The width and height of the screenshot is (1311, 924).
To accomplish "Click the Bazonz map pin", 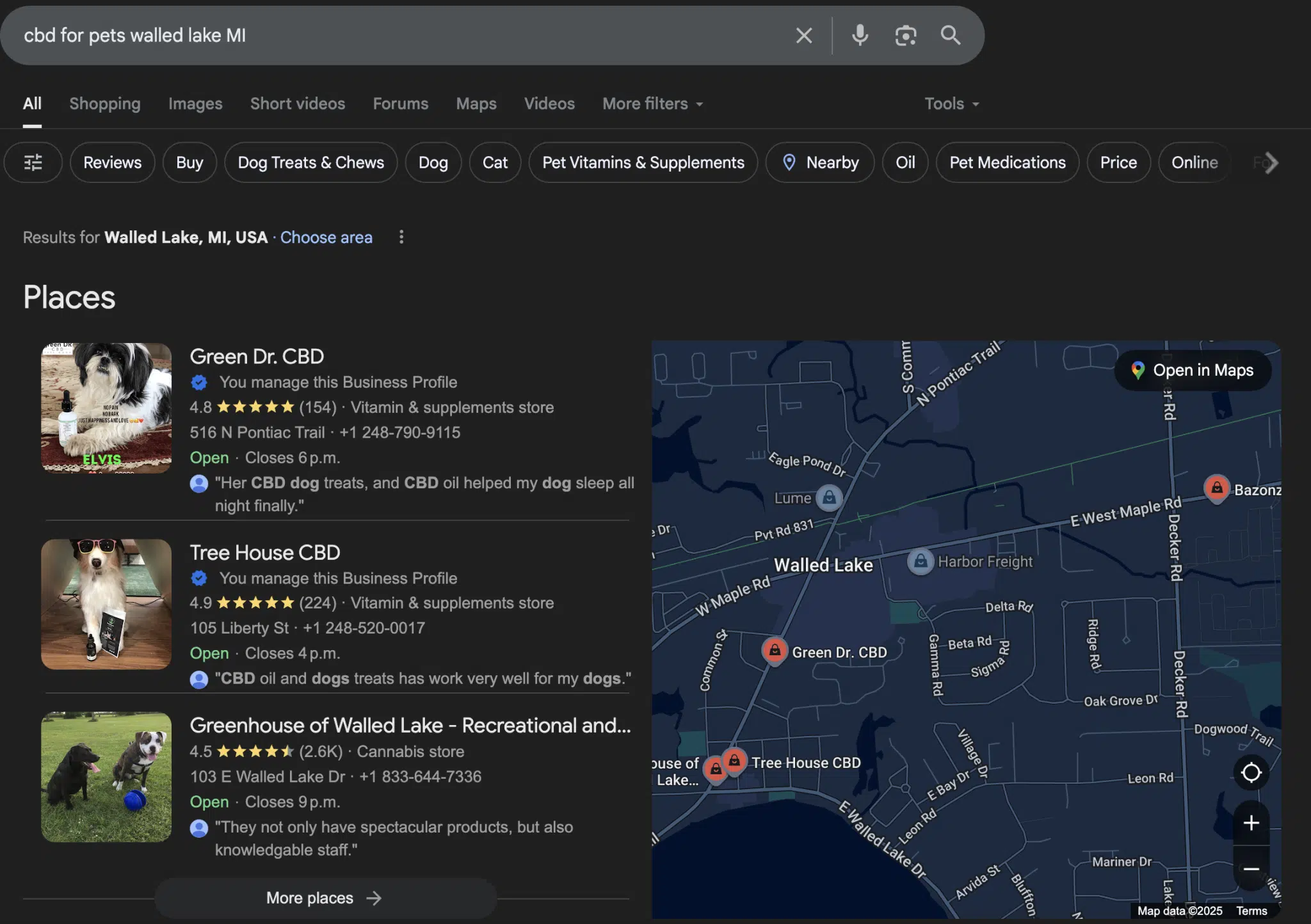I will pyautogui.click(x=1216, y=489).
